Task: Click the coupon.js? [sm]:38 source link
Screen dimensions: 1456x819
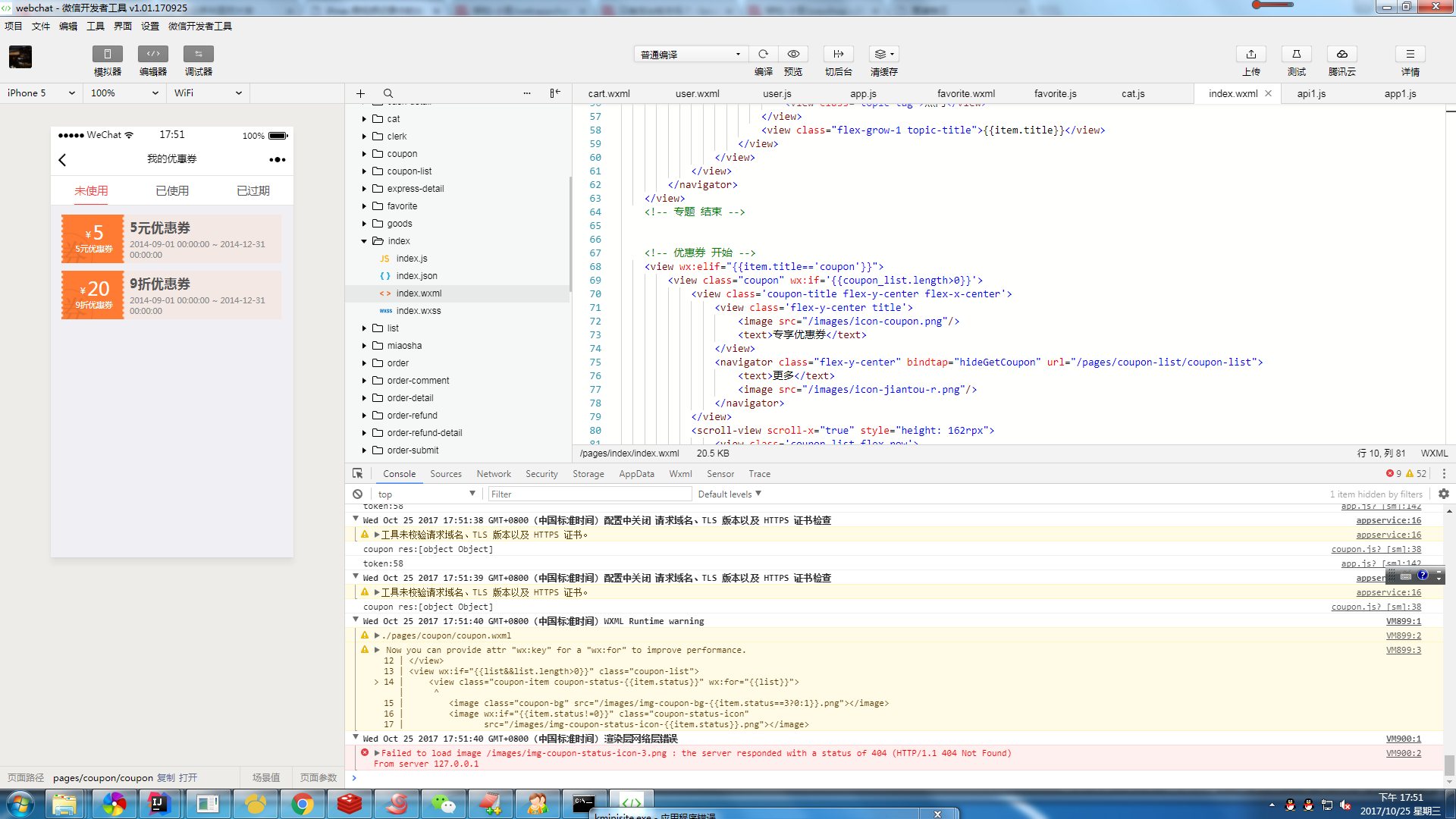Action: [1376, 549]
